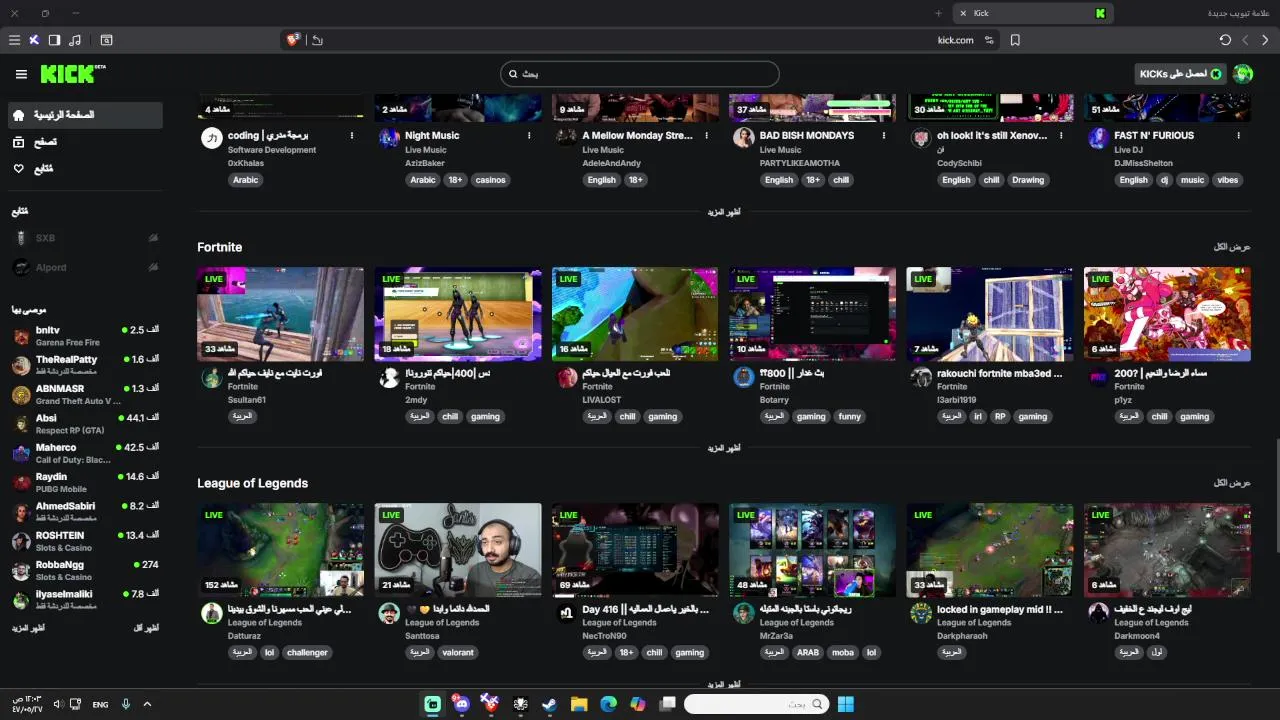Viewport: 1280px width, 720px height.
Task: Open the ENG language selector in the taskbar
Action: [100, 704]
